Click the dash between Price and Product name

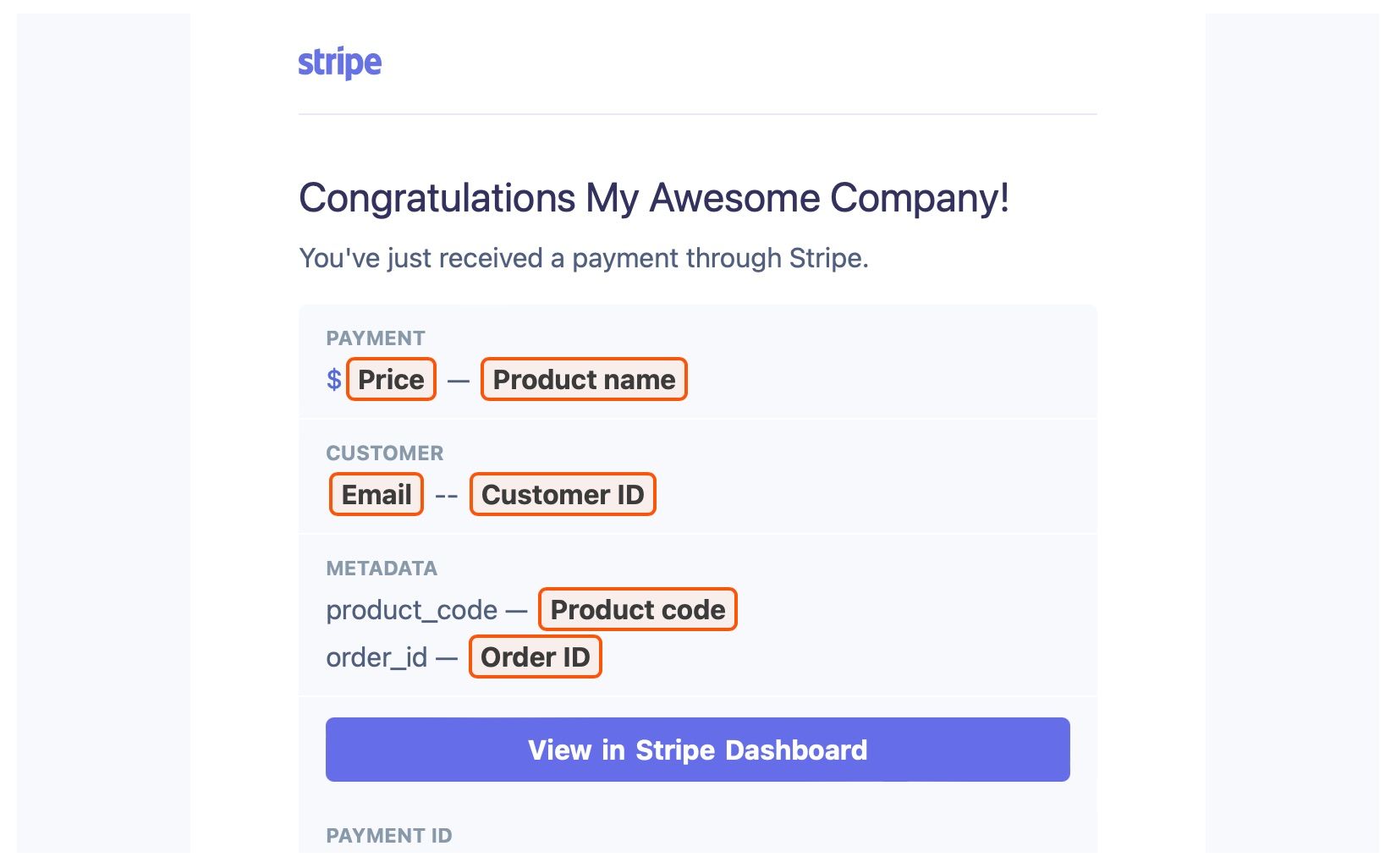click(x=459, y=381)
